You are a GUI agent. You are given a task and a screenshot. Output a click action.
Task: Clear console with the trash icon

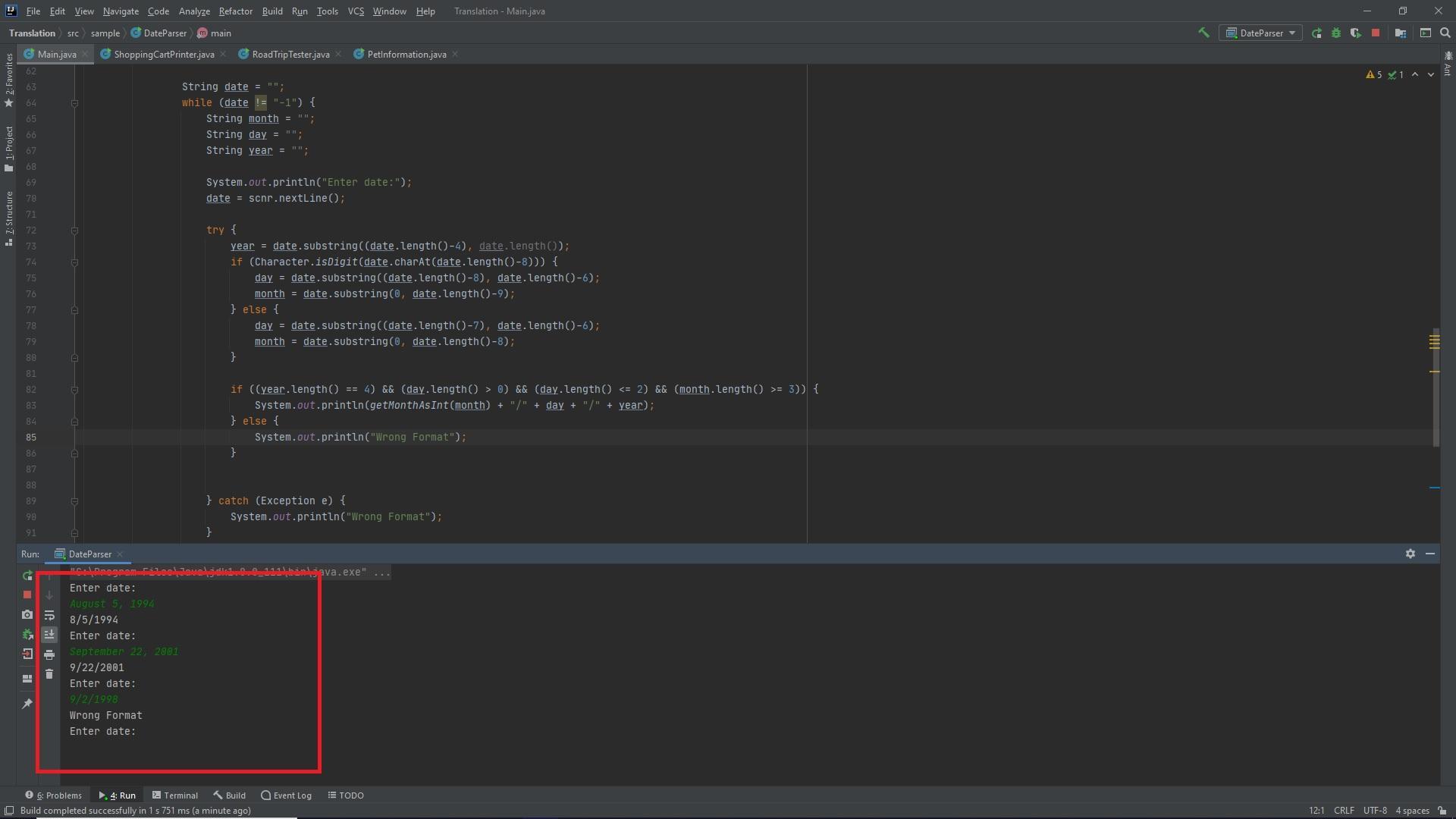point(49,674)
